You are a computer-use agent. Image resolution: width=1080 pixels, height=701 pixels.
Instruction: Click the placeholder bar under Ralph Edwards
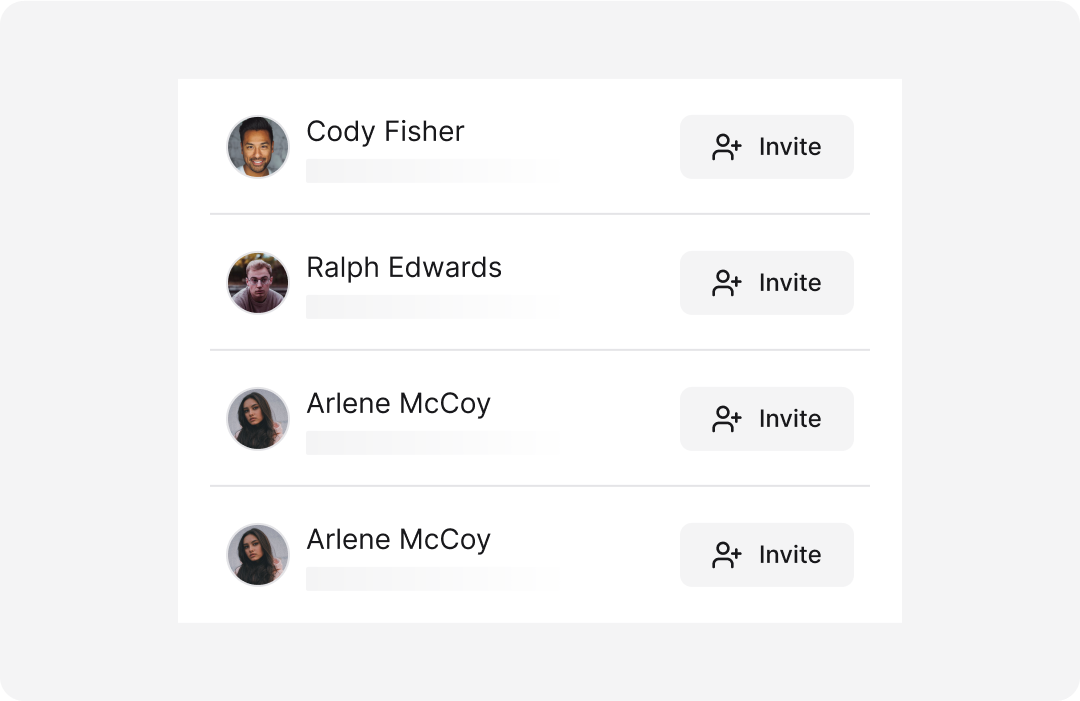(x=432, y=307)
